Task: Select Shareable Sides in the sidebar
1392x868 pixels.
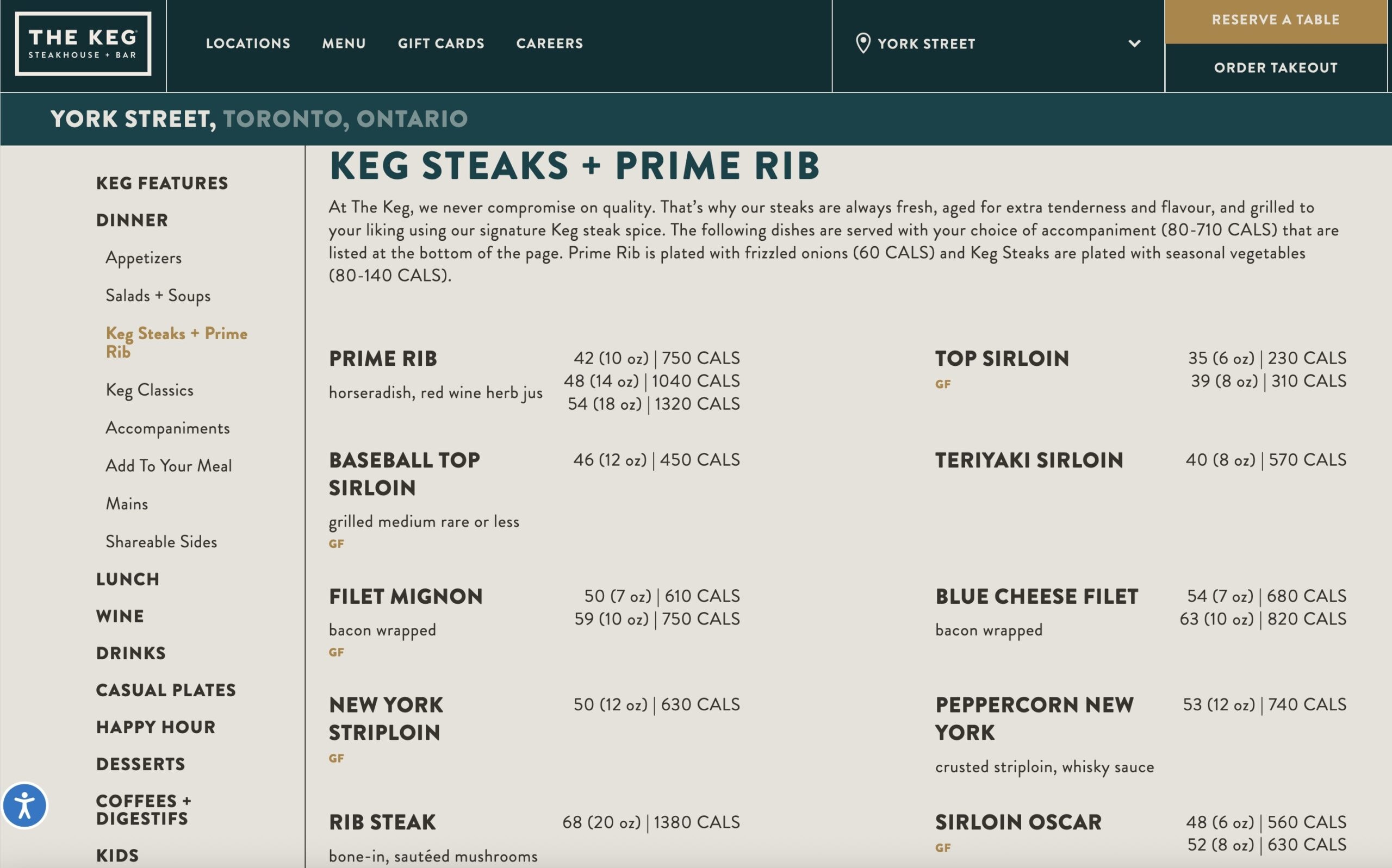Action: [161, 542]
